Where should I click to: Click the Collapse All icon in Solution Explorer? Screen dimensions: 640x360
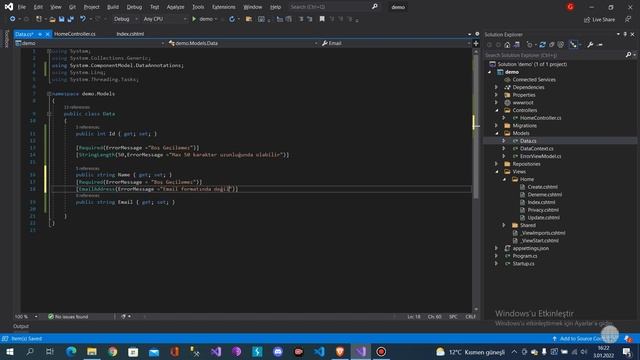click(x=551, y=45)
